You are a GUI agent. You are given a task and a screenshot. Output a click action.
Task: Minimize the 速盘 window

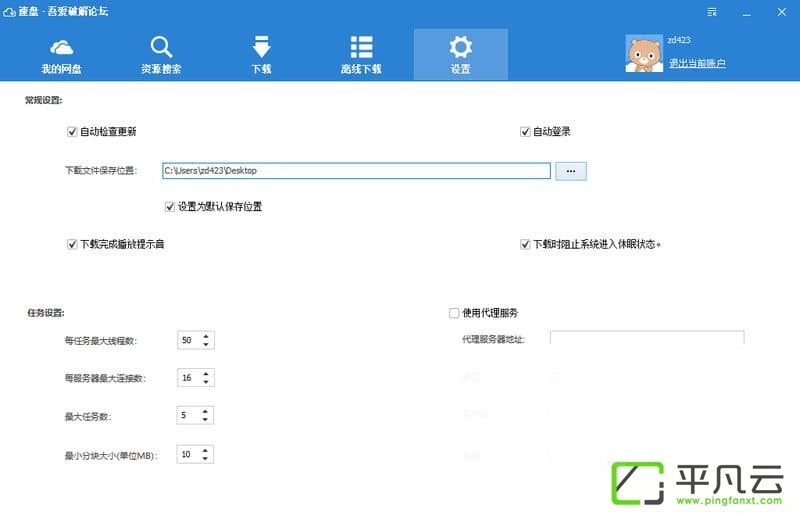coord(746,13)
